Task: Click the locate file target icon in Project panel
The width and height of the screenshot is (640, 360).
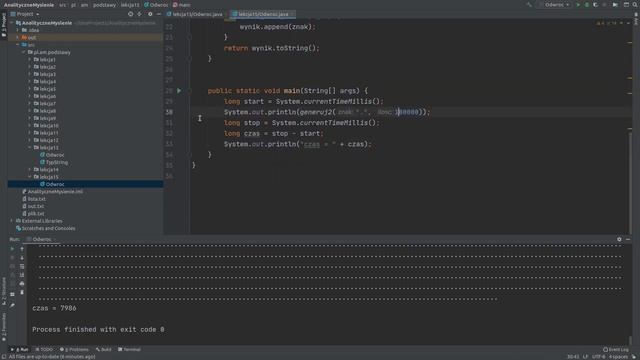Action: click(x=131, y=14)
